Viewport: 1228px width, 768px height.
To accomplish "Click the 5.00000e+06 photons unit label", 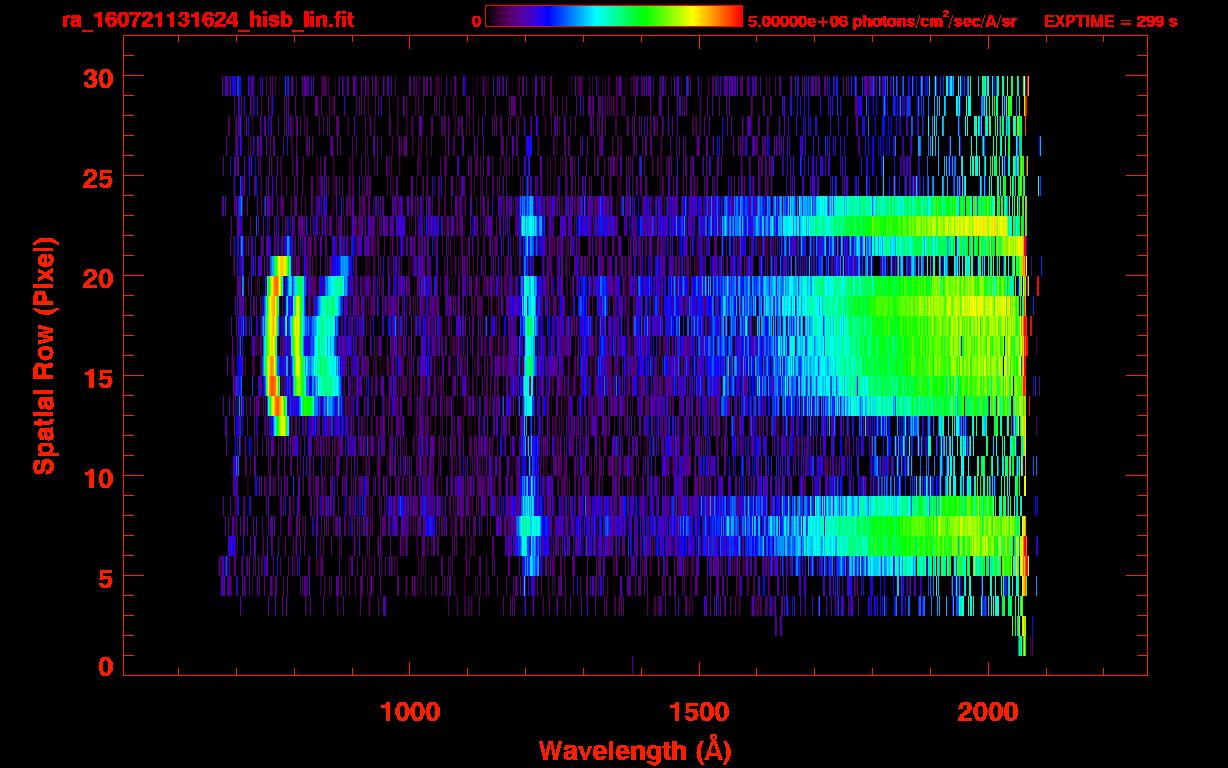I will point(882,21).
